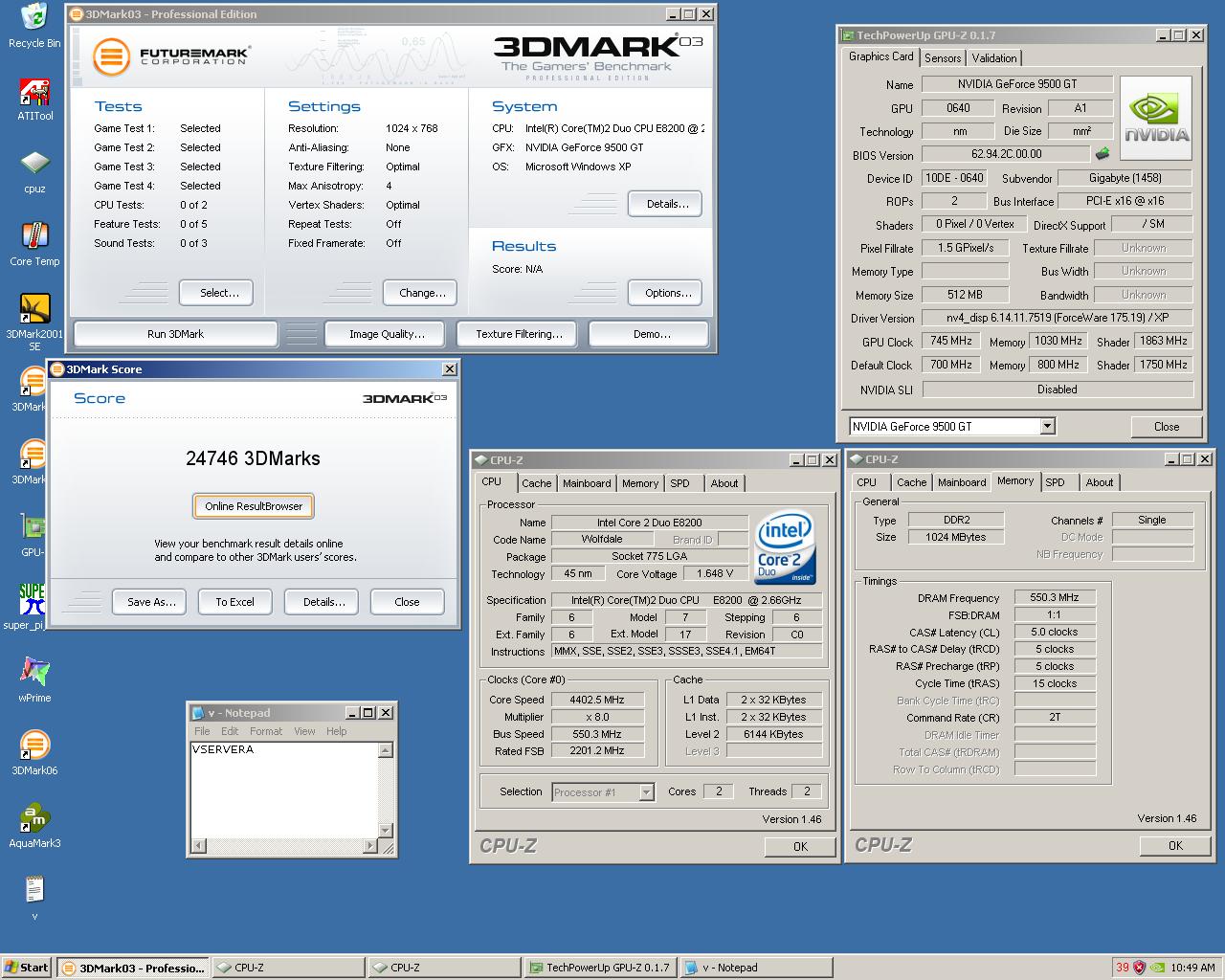Click Close button in GPU-Z
1225x980 pixels.
(x=1167, y=427)
